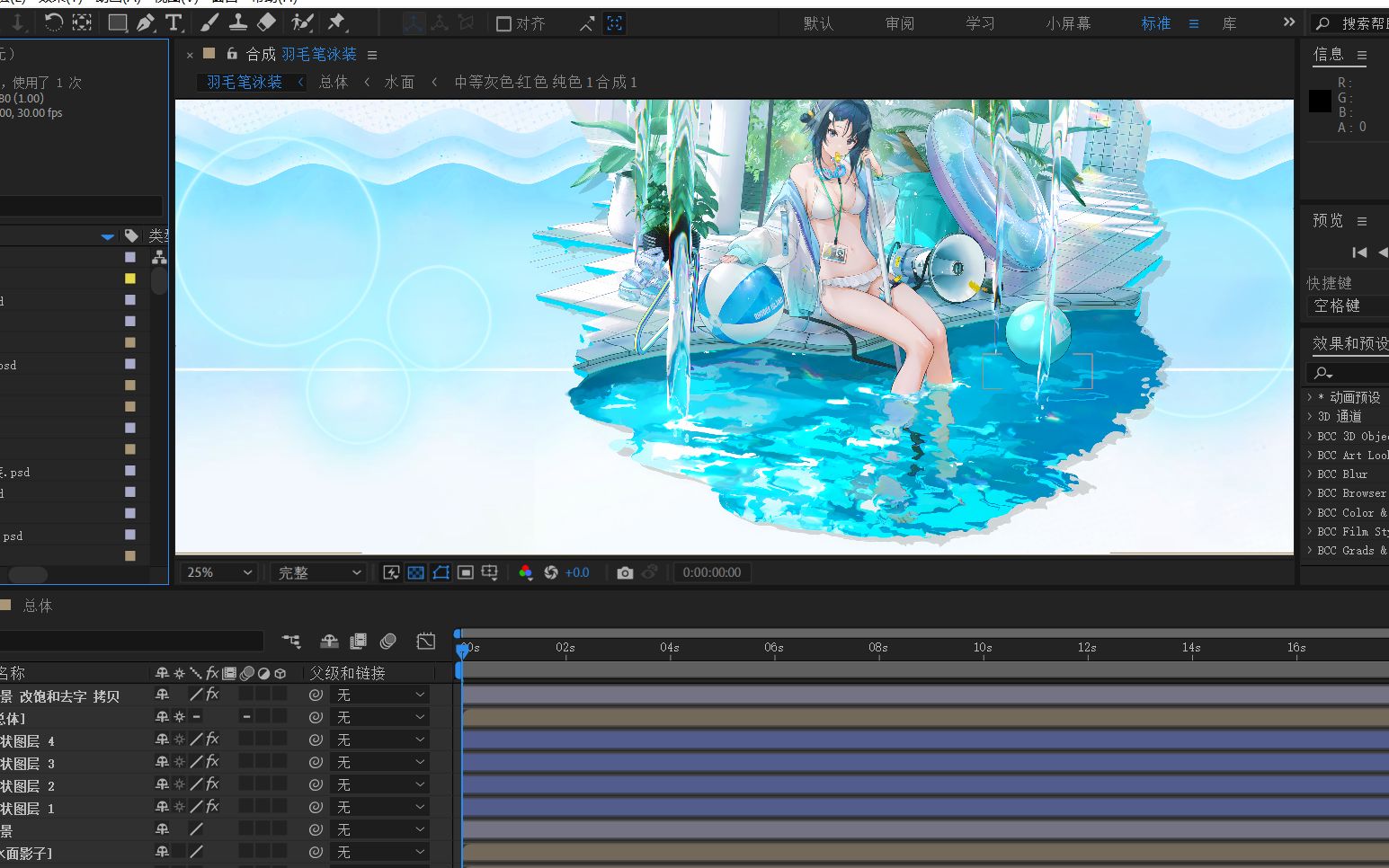Screen dimensions: 1389x868
Task: Enable frame blending for timeline
Action: [x=359, y=641]
